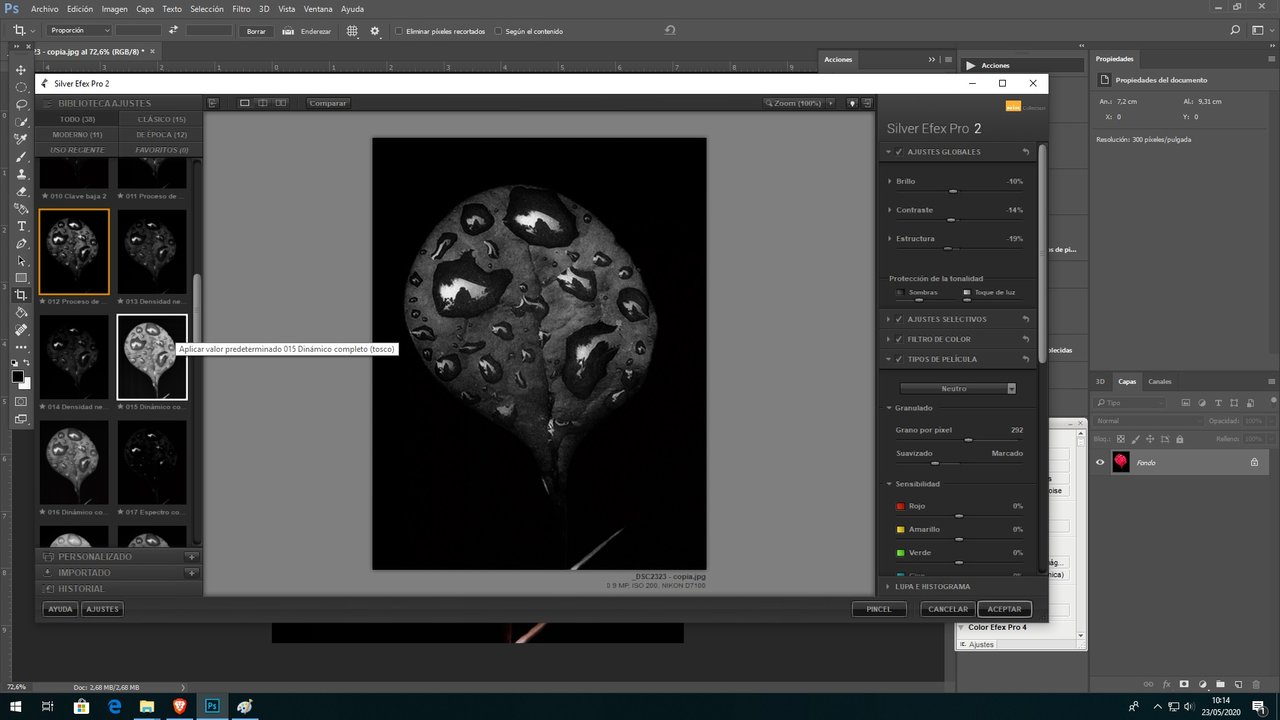
Task: Collapse the Sensibilidad subsection
Action: [890, 484]
